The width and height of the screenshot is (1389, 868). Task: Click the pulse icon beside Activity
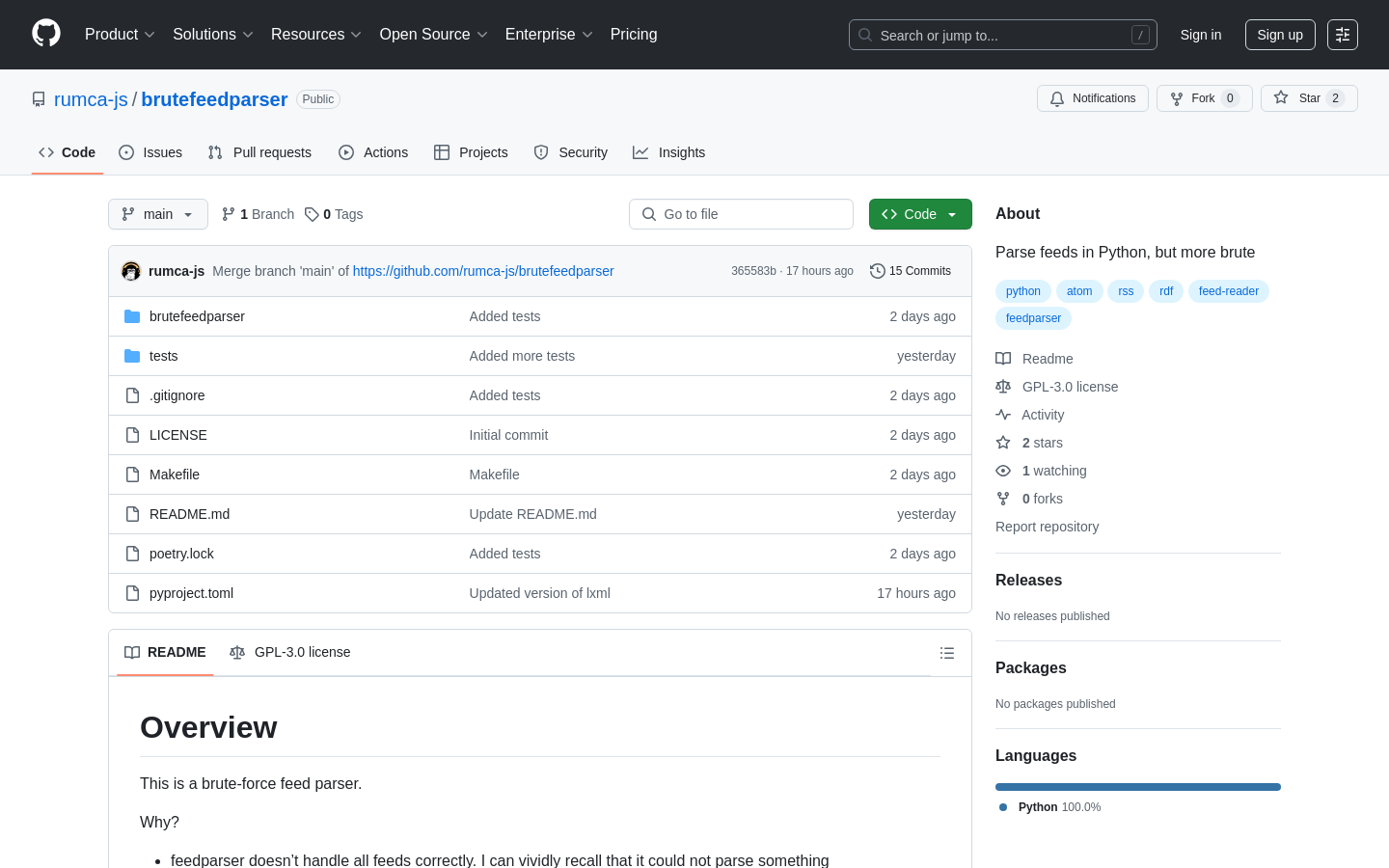click(x=1003, y=415)
